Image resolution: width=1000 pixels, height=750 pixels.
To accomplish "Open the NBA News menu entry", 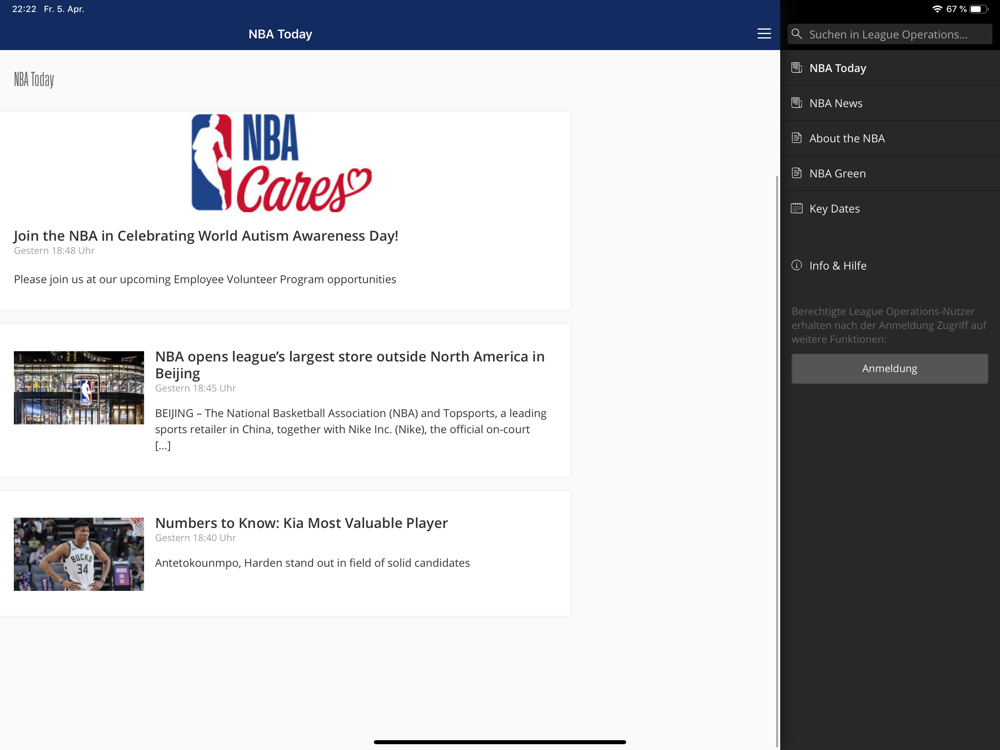I will [x=890, y=103].
